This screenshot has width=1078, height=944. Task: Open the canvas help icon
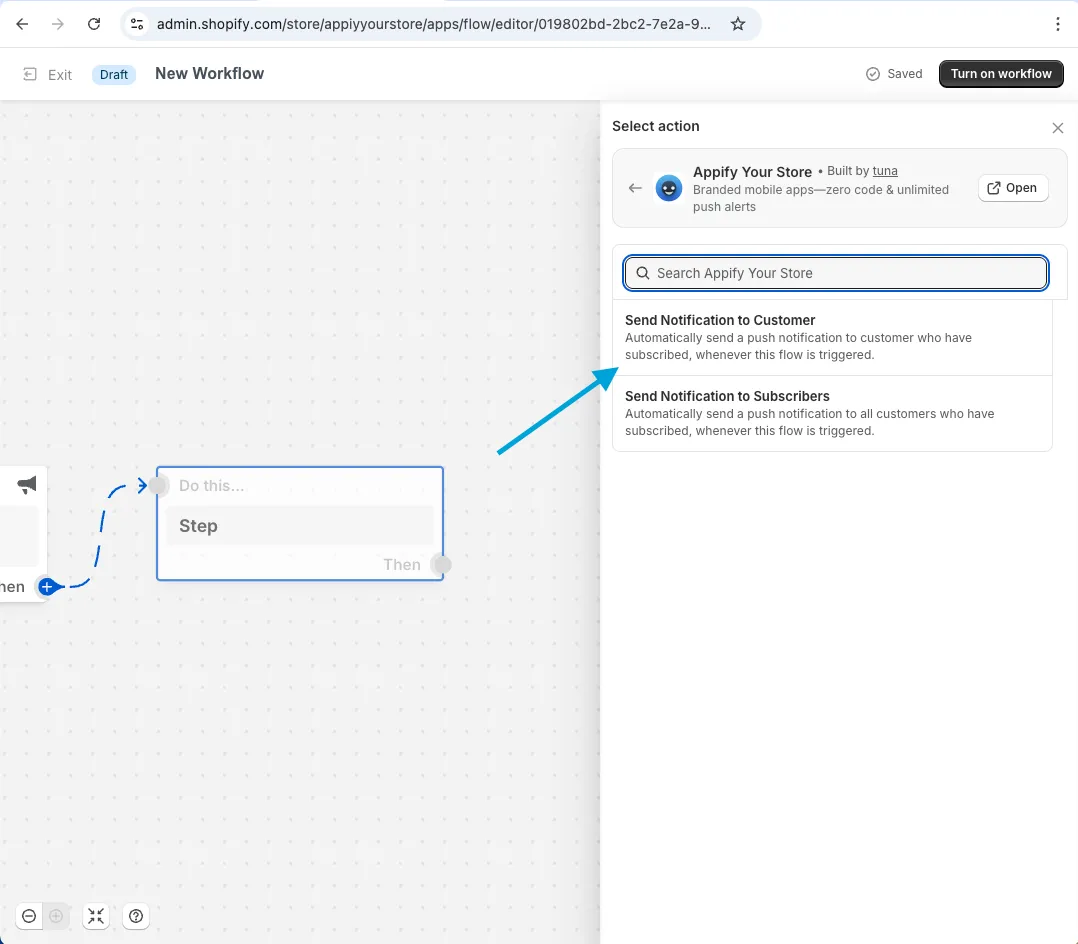click(136, 916)
